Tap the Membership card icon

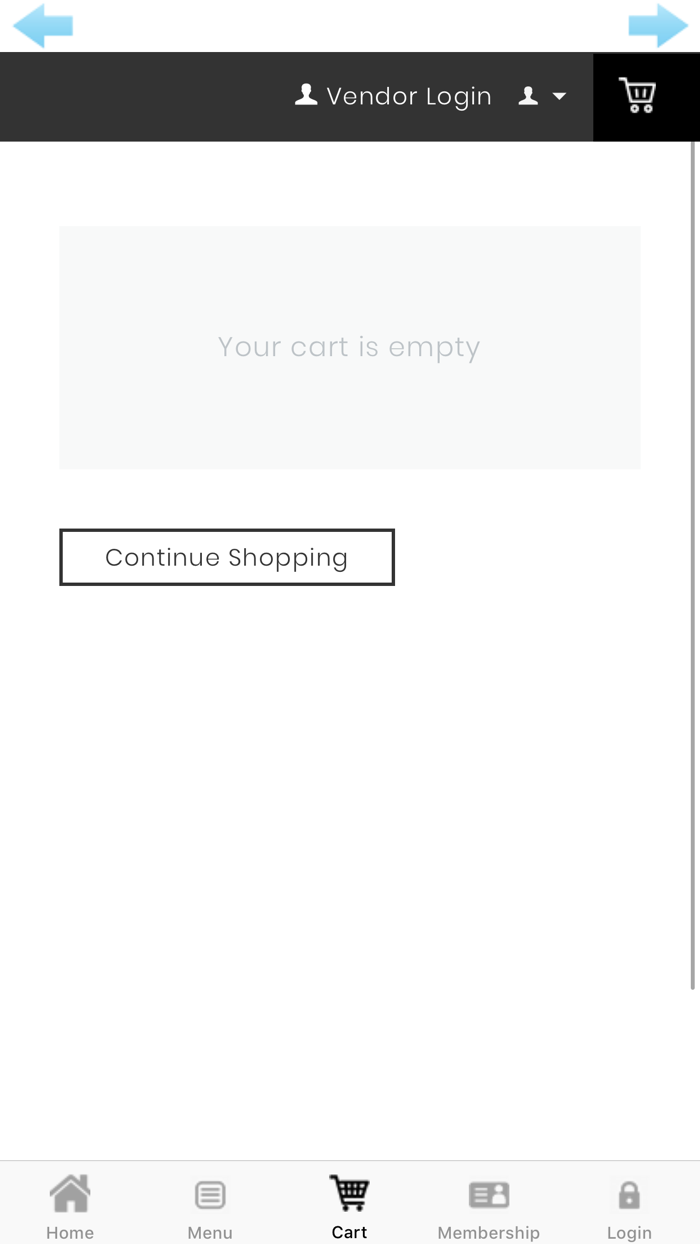point(489,1194)
